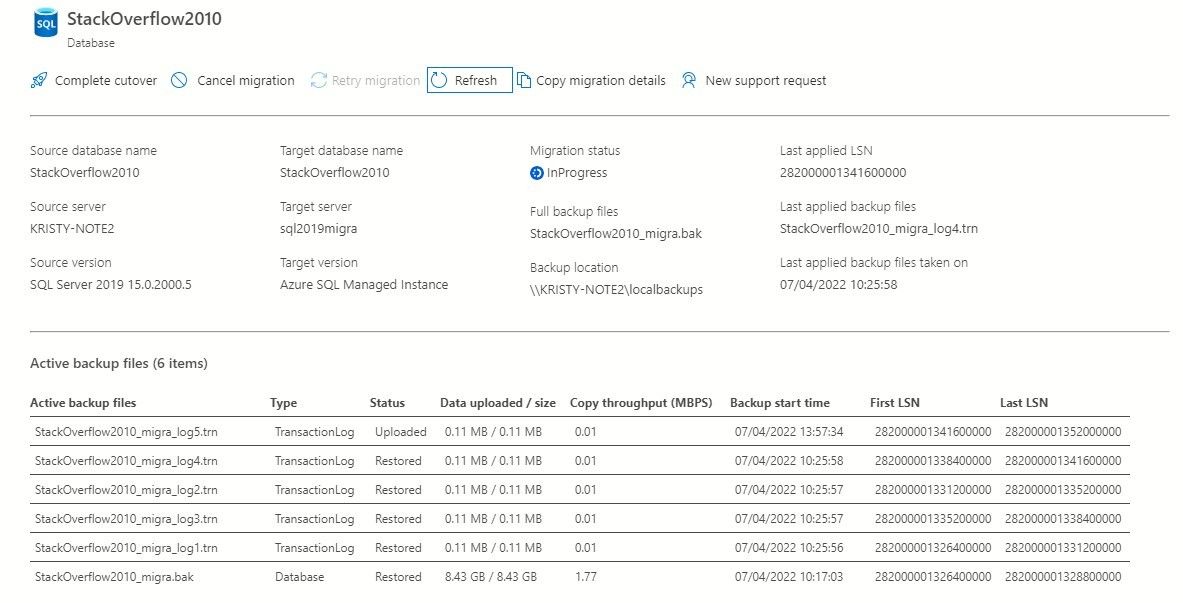
Task: Select the value under Last applied LSN
Action: tap(843, 172)
